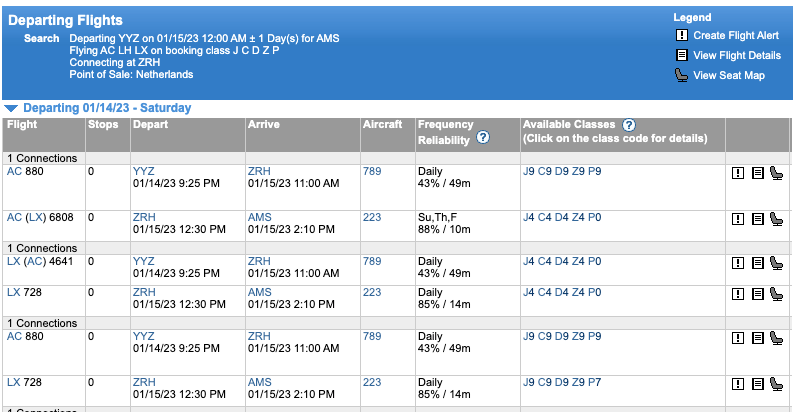Click the 88% / 10m reliability value
The height and width of the screenshot is (412, 793).
point(444,230)
